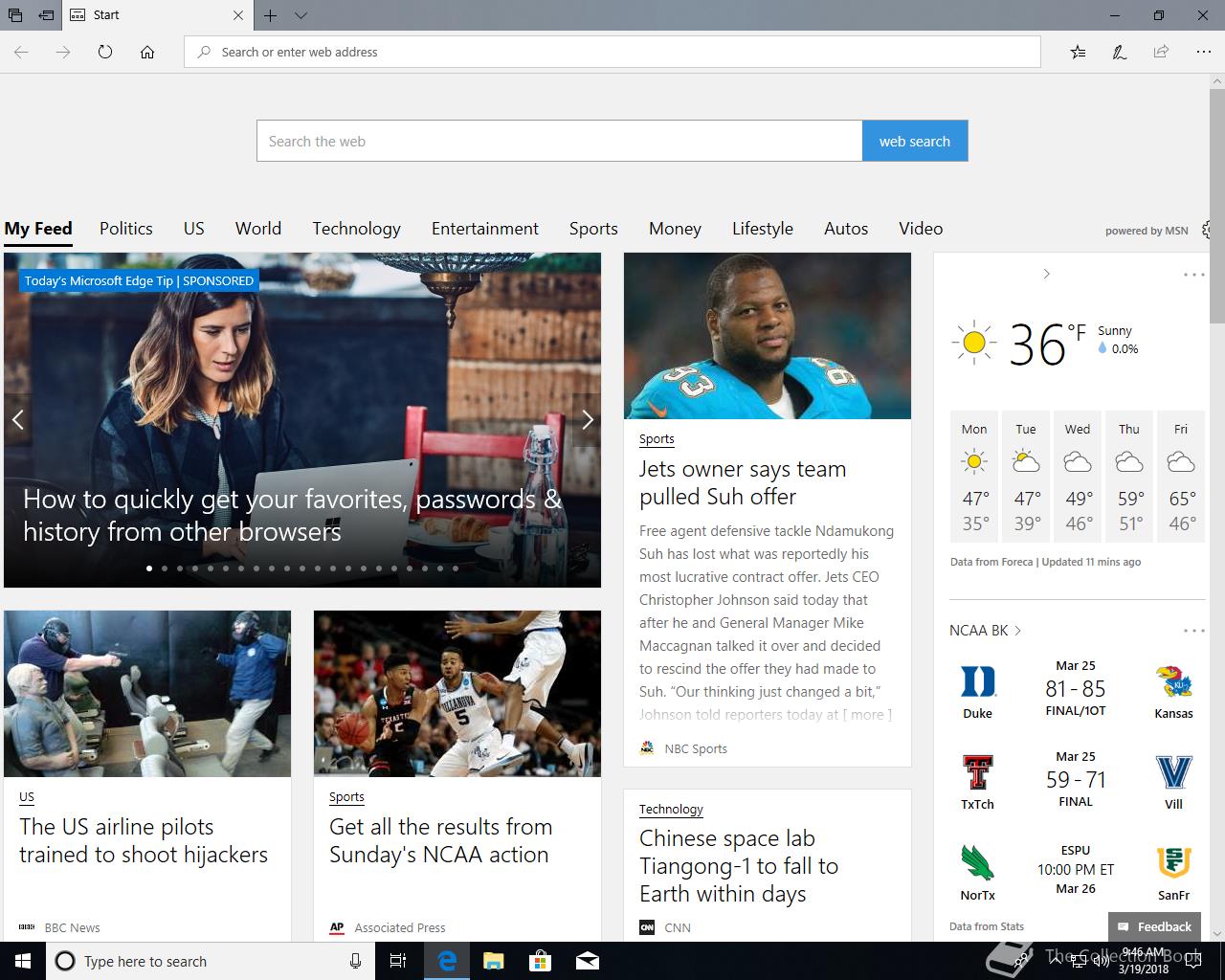Open feed settings gear icon
Viewport: 1225px width, 980px height.
click(1206, 230)
